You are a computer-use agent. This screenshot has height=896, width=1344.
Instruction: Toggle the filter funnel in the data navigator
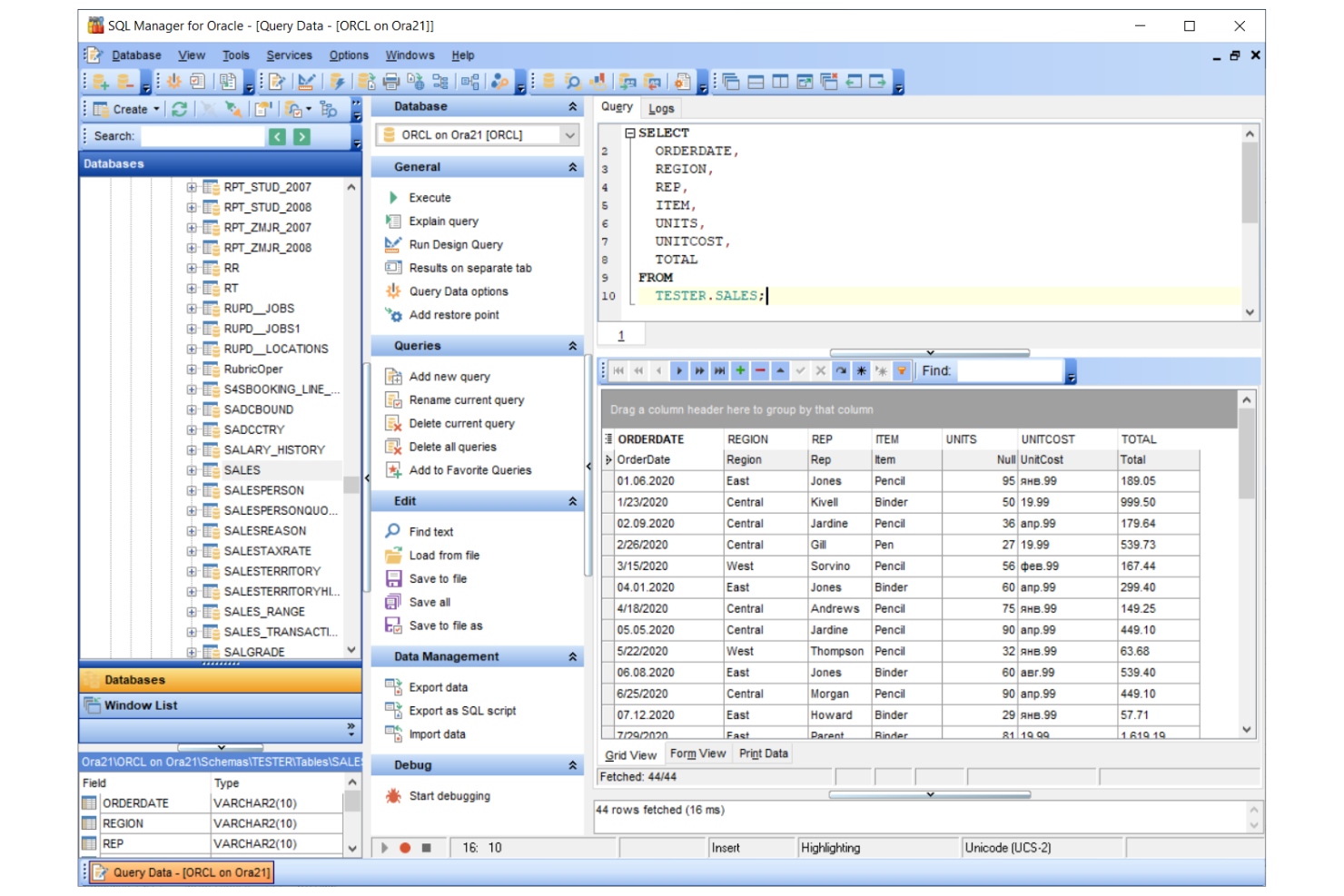coord(901,370)
